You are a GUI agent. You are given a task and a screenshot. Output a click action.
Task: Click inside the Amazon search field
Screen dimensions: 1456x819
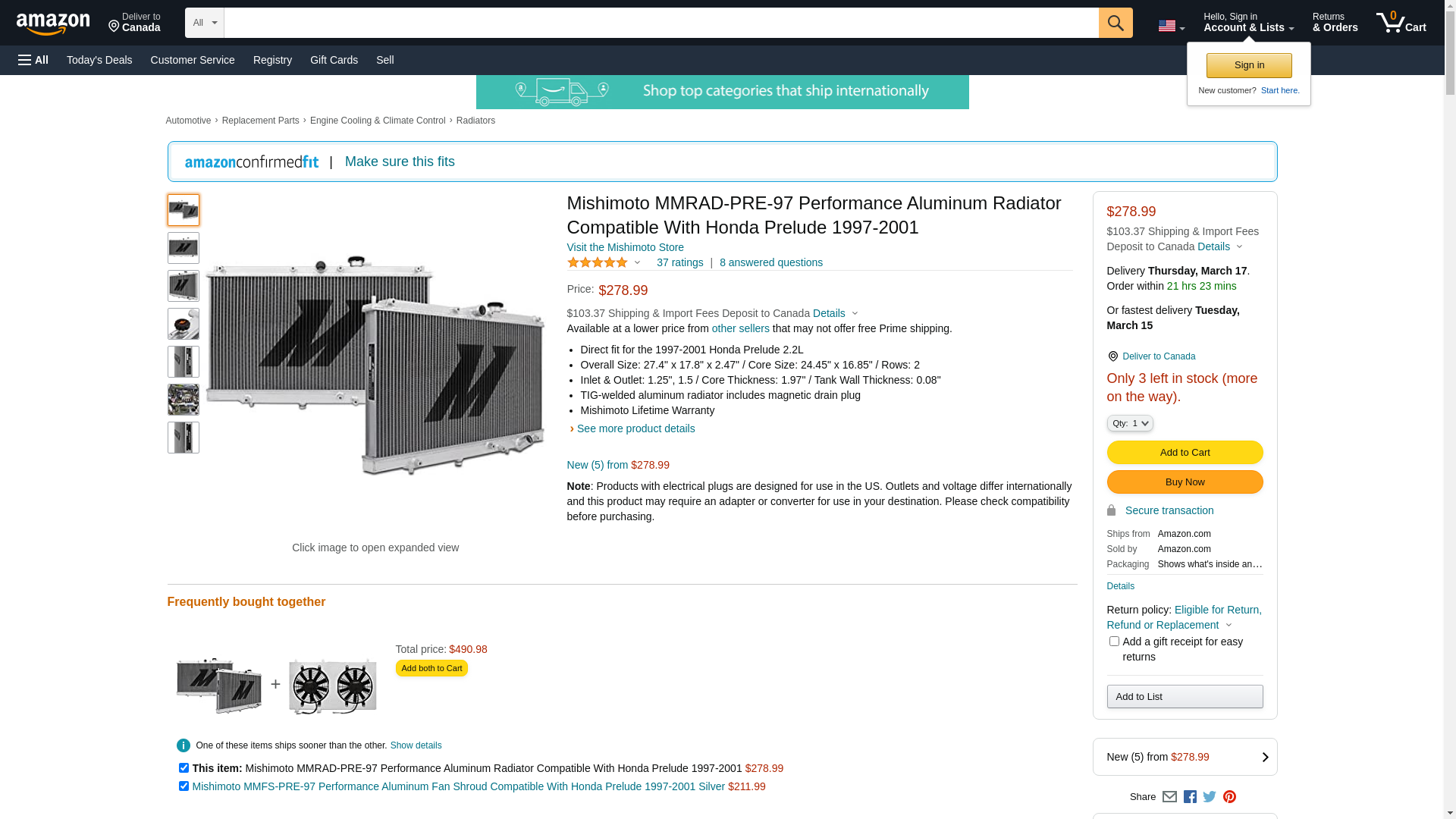click(660, 23)
